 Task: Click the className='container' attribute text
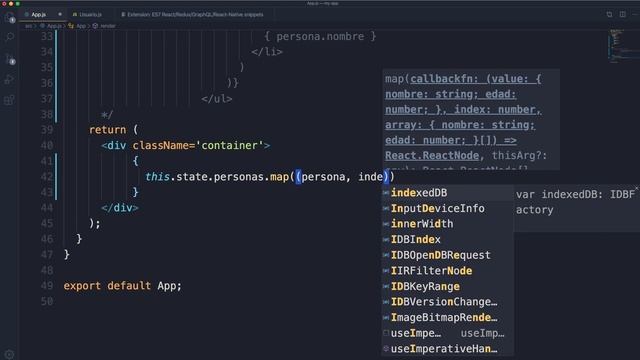coord(198,145)
